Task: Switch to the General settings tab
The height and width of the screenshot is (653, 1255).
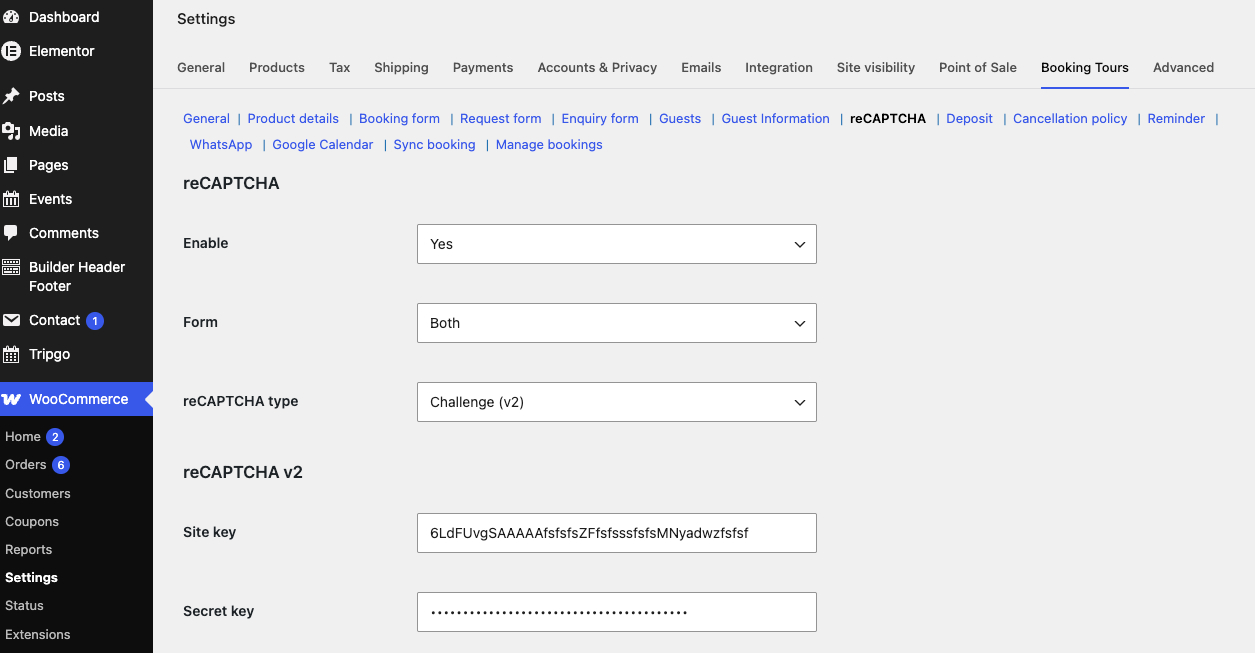Action: coord(201,67)
